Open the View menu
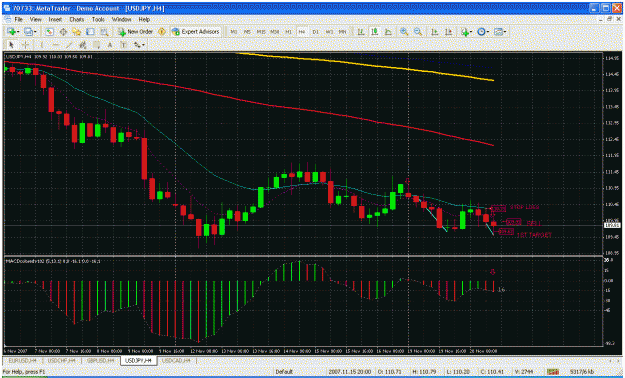This screenshot has width=625, height=378. 35,19
